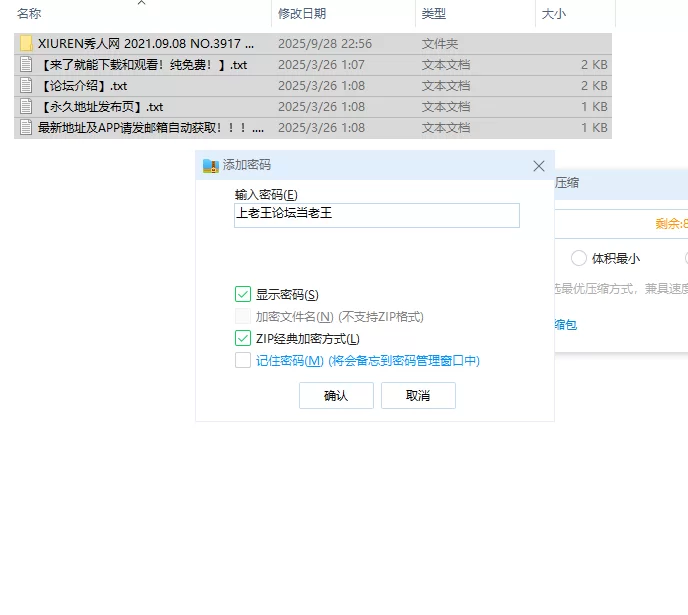Click the 记住密码(M) blue label link
The height and width of the screenshot is (615, 688).
pyautogui.click(x=368, y=361)
